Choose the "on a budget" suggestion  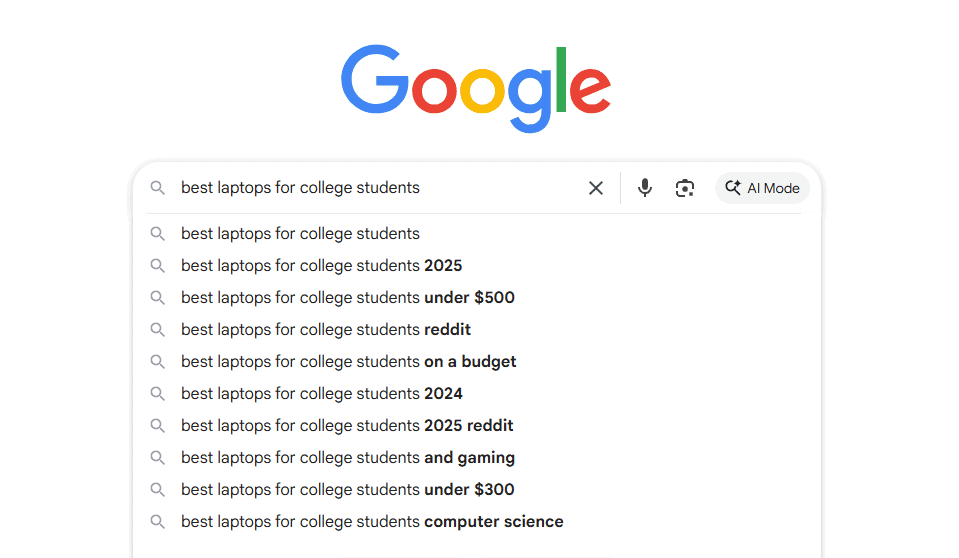348,362
